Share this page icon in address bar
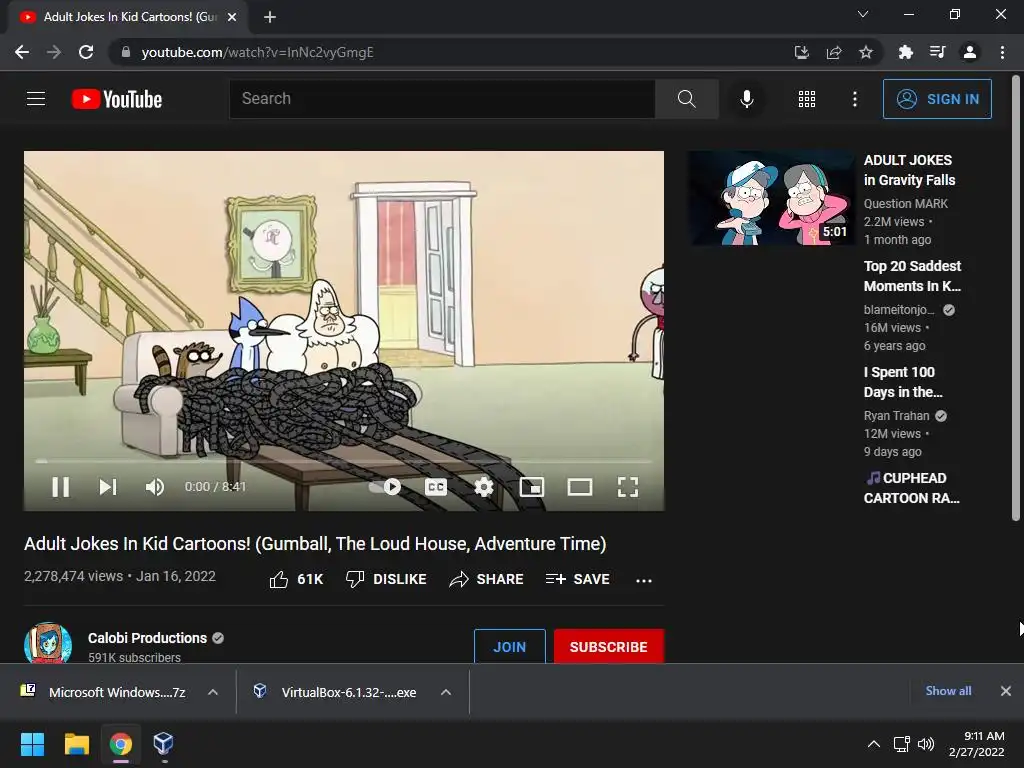The image size is (1024, 768). coord(834,52)
